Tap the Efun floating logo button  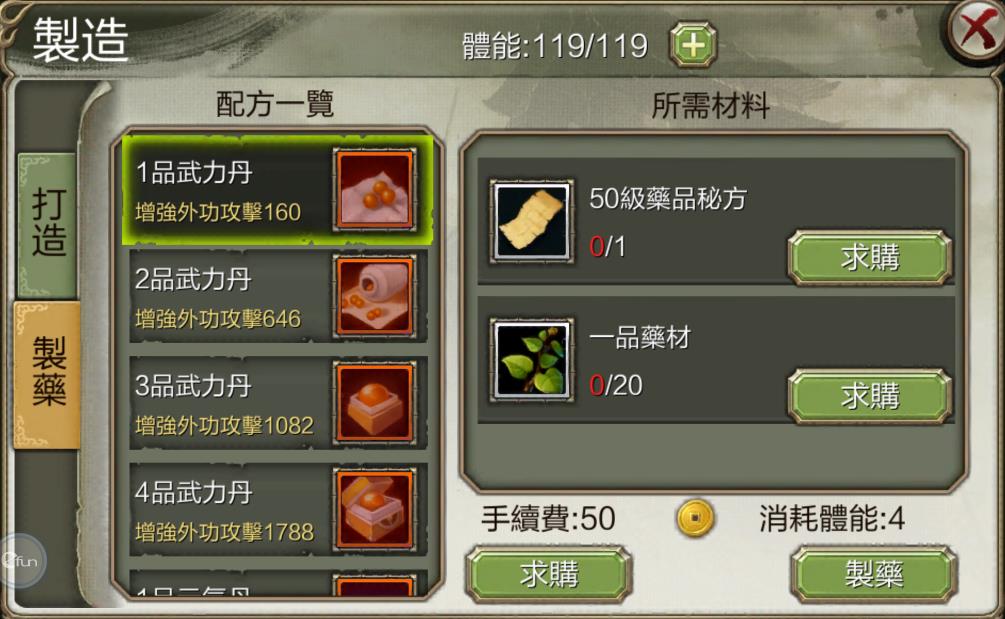pyautogui.click(x=22, y=560)
